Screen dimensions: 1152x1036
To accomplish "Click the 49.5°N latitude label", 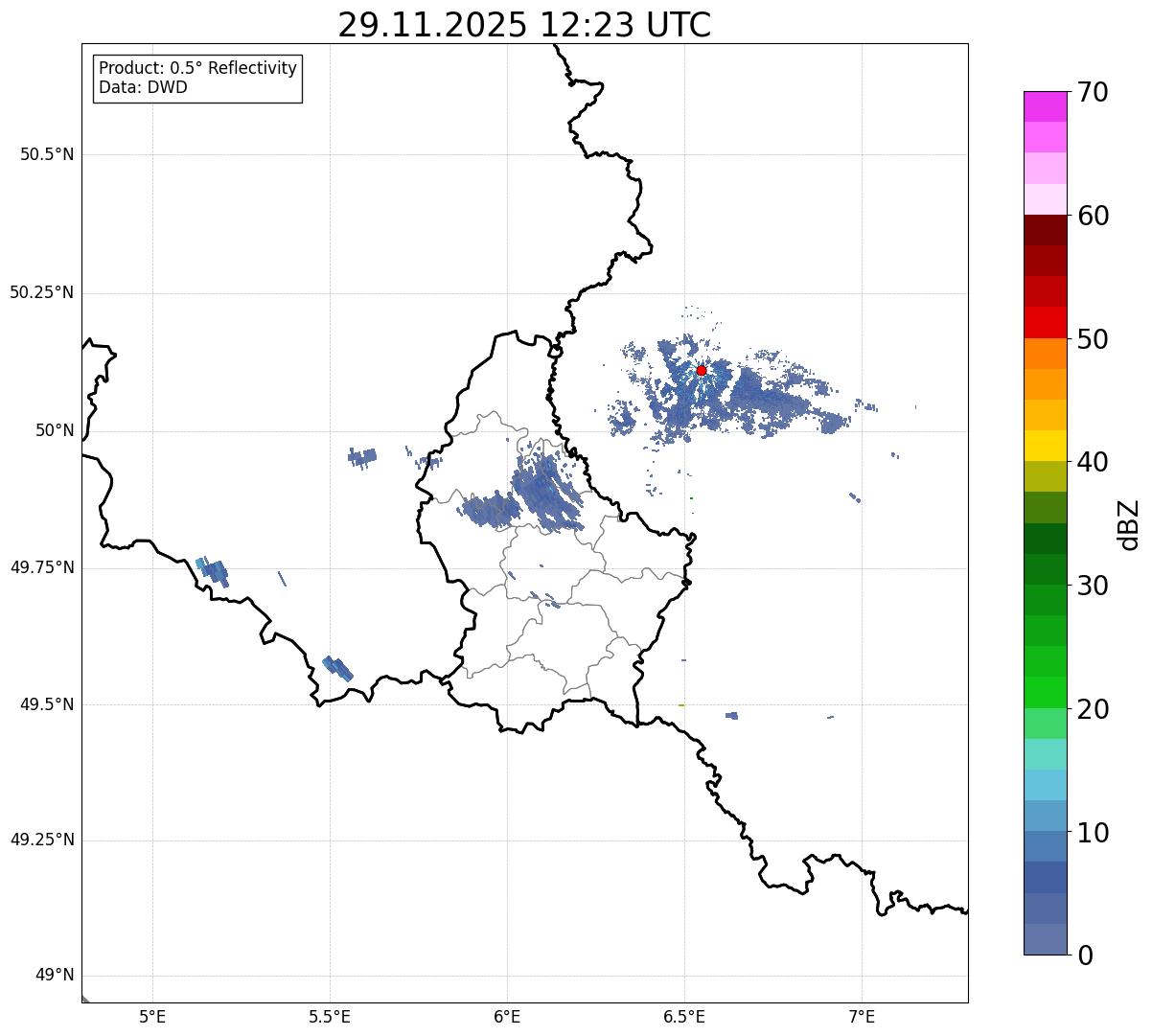I will pyautogui.click(x=47, y=704).
